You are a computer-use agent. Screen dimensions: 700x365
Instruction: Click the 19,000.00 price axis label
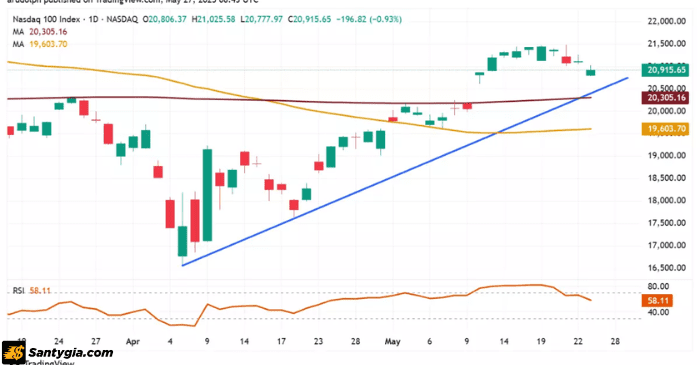667,155
